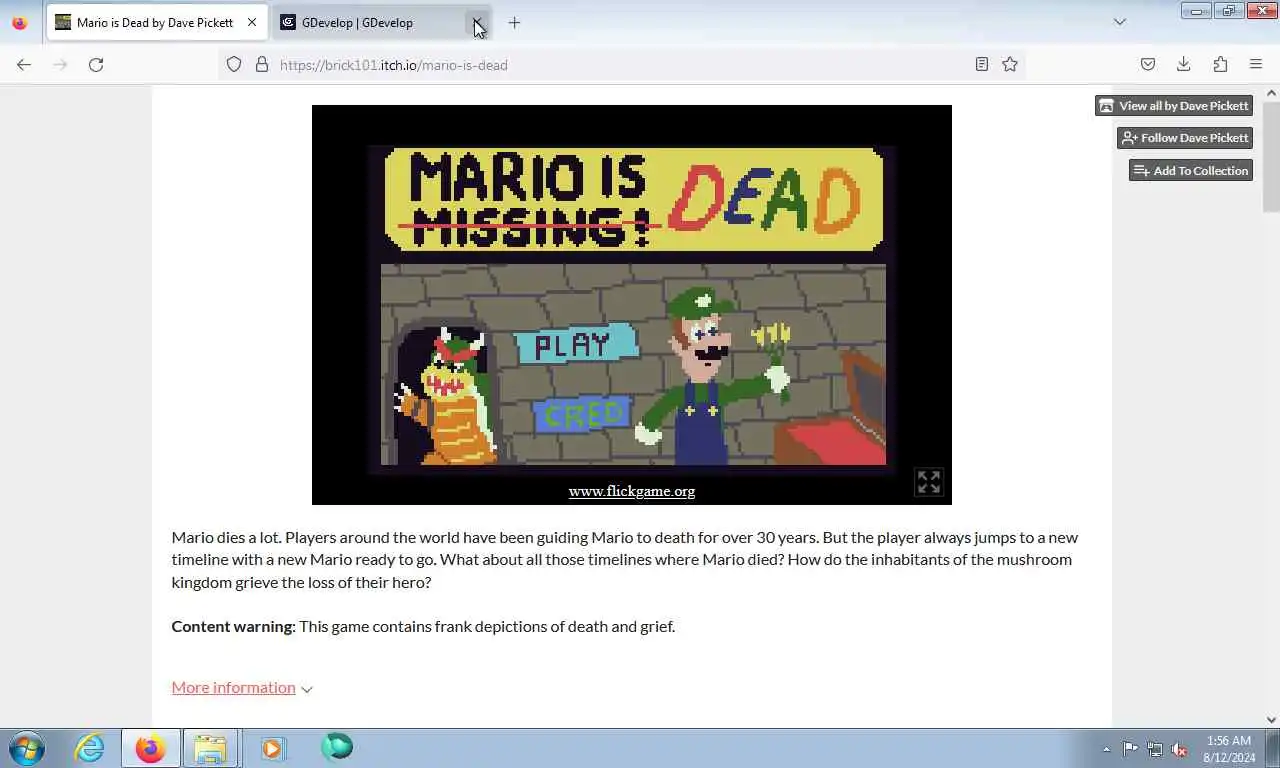Click the taskbar clock and date

(x=1229, y=749)
